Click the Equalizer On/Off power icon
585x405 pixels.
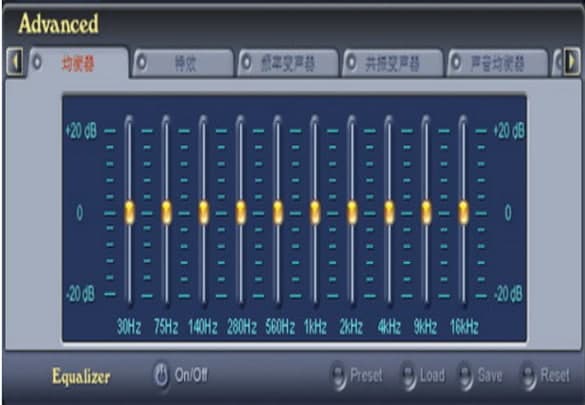pyautogui.click(x=161, y=375)
